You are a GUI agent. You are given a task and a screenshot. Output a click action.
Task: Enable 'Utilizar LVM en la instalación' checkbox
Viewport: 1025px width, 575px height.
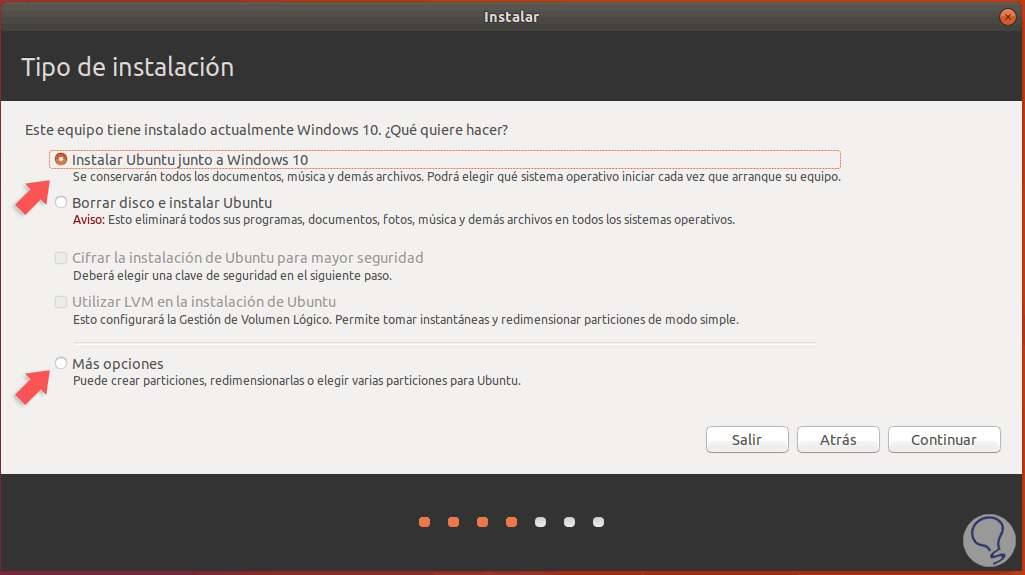61,302
